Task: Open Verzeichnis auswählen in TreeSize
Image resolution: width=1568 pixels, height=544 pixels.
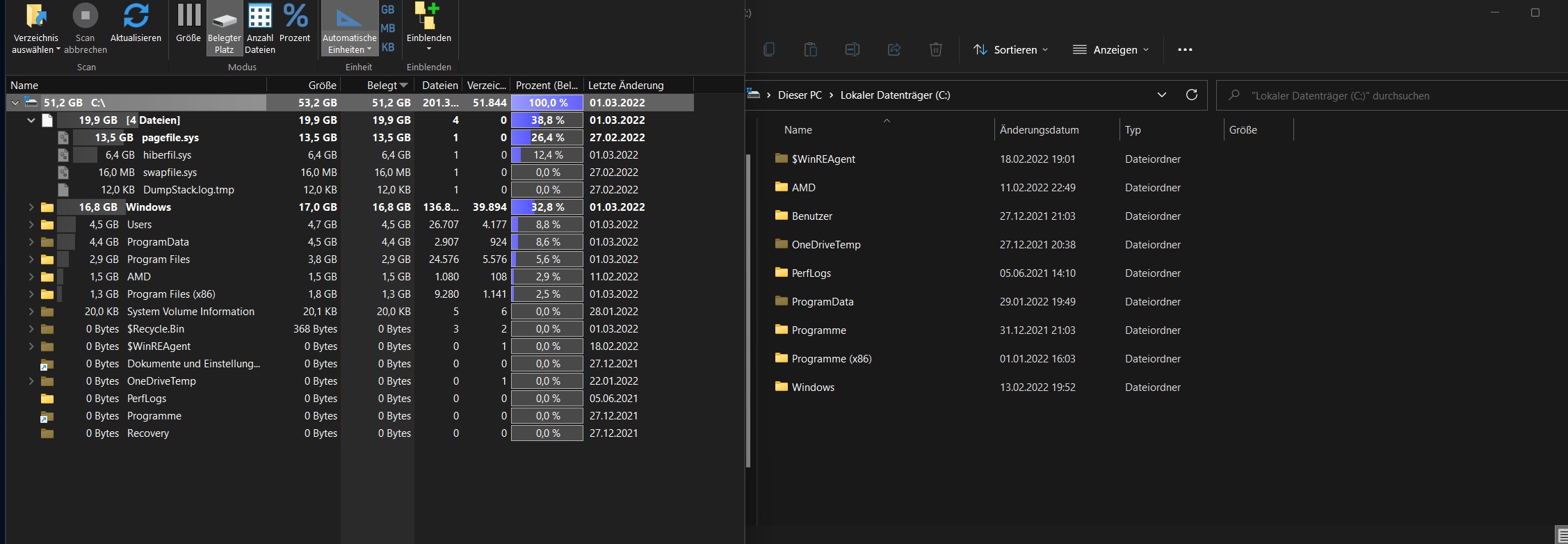Action: point(35,29)
